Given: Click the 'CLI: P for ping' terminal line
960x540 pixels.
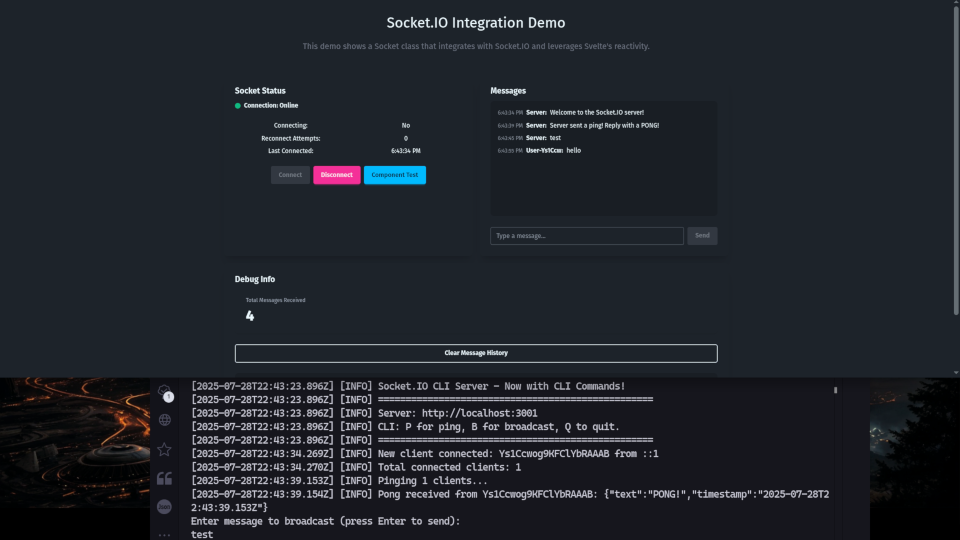Looking at the screenshot, I should pyautogui.click(x=405, y=427).
